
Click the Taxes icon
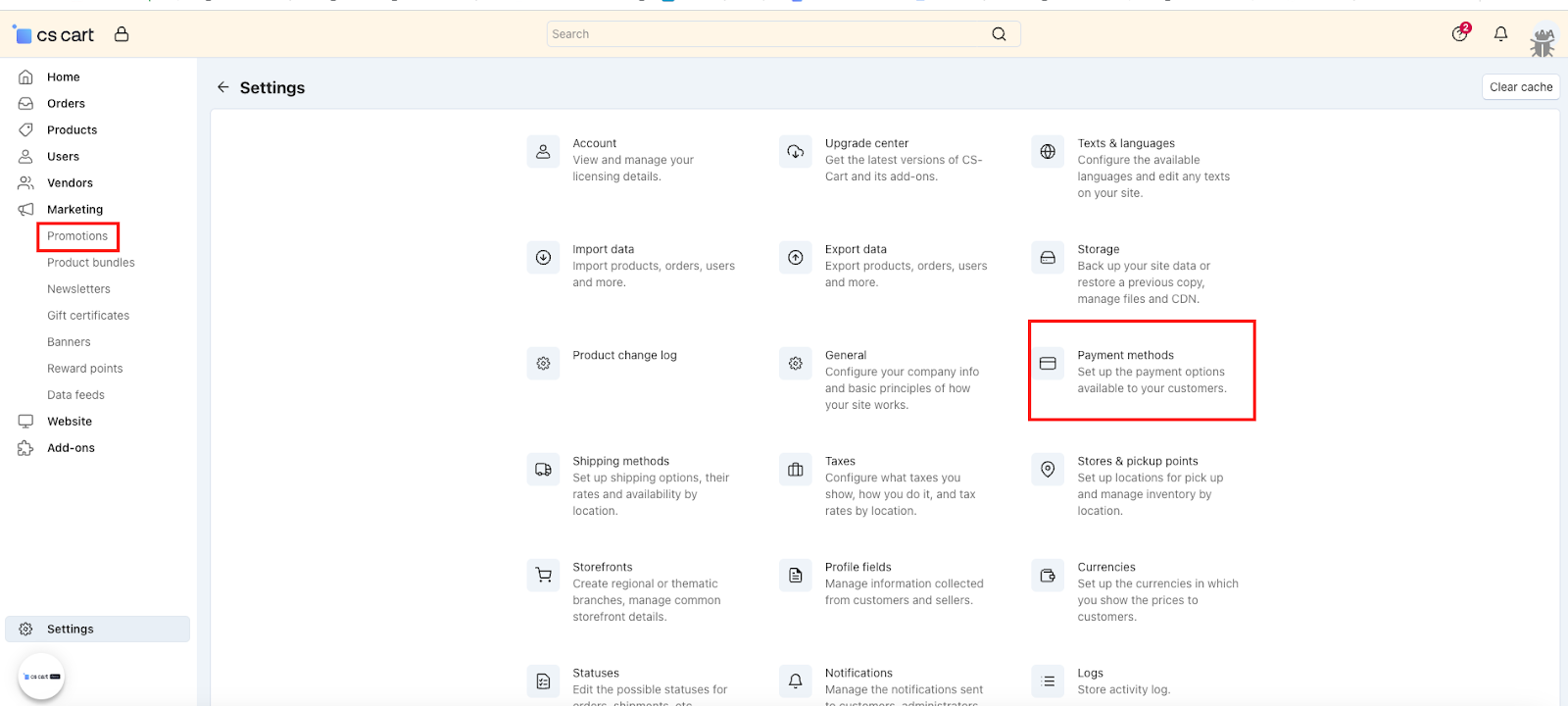(x=796, y=470)
